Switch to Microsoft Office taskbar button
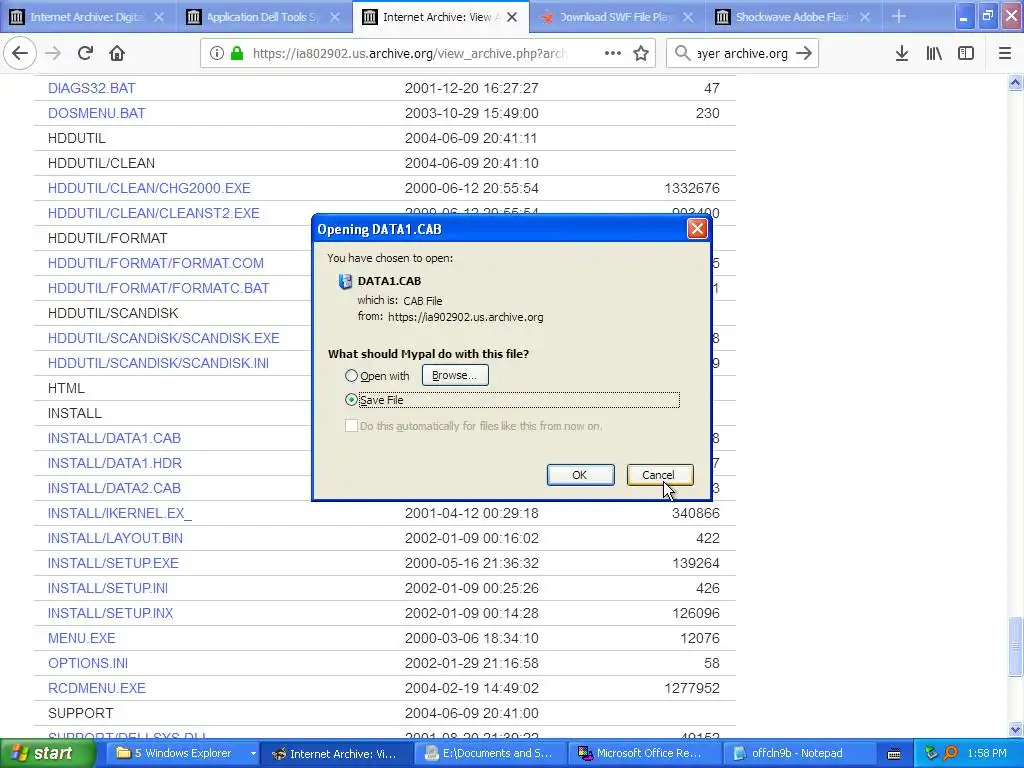The width and height of the screenshot is (1024, 768). click(x=647, y=754)
